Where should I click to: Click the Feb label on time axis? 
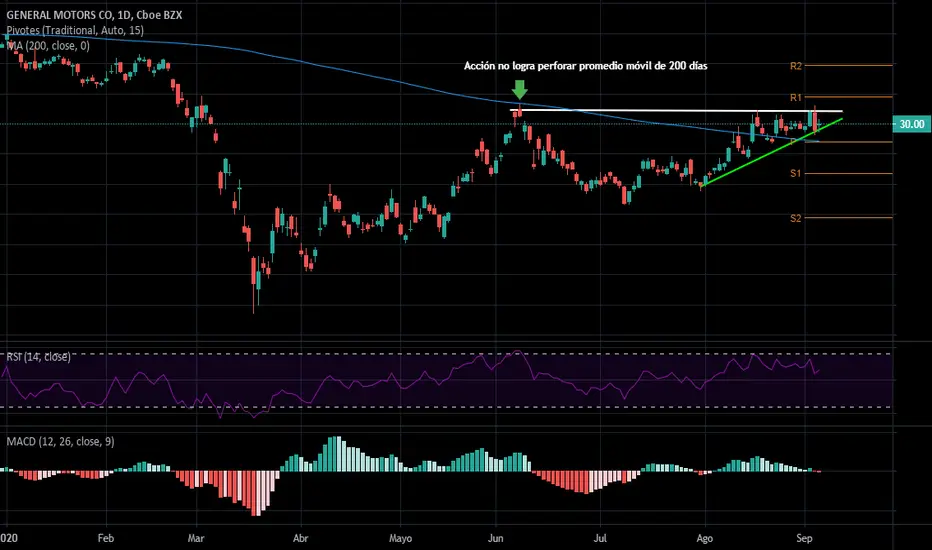coord(105,538)
